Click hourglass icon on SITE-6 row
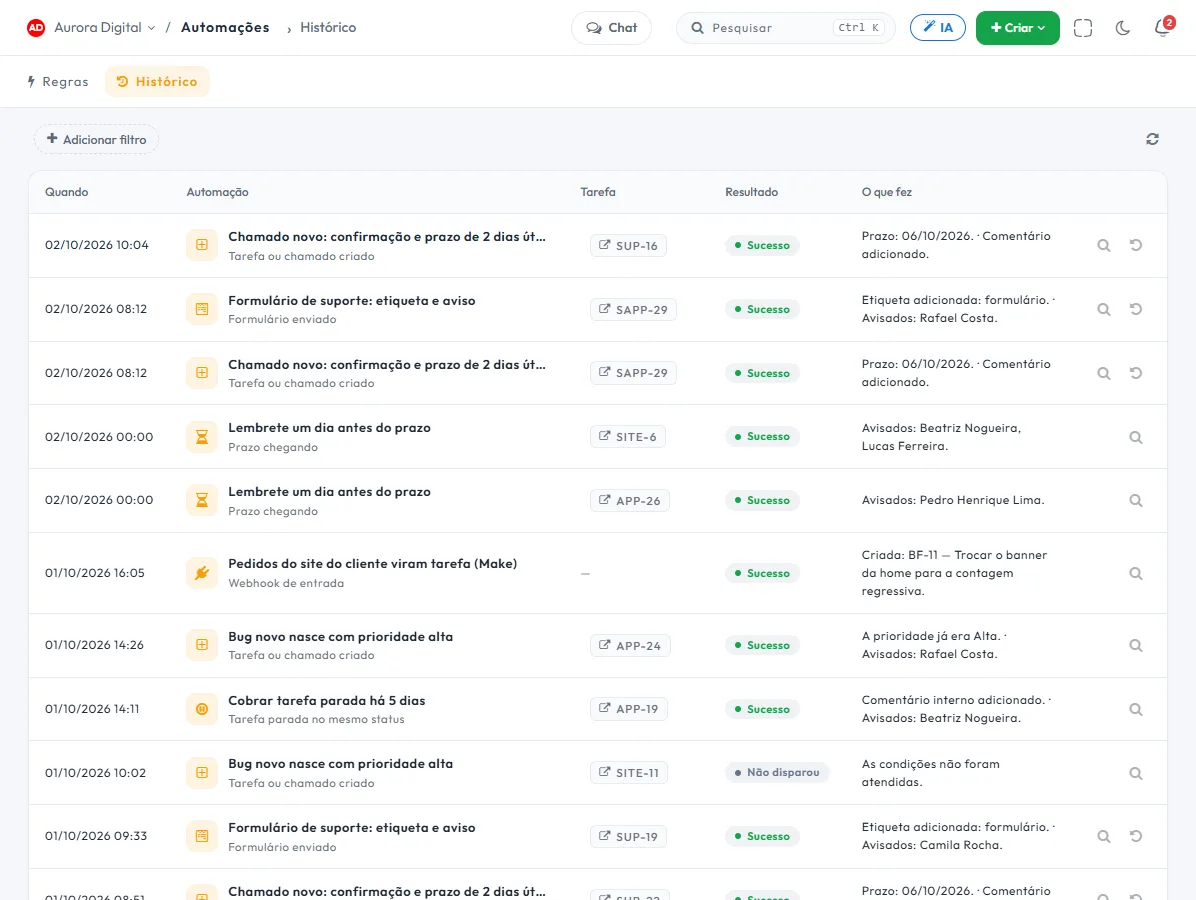The image size is (1196, 900). click(x=202, y=437)
